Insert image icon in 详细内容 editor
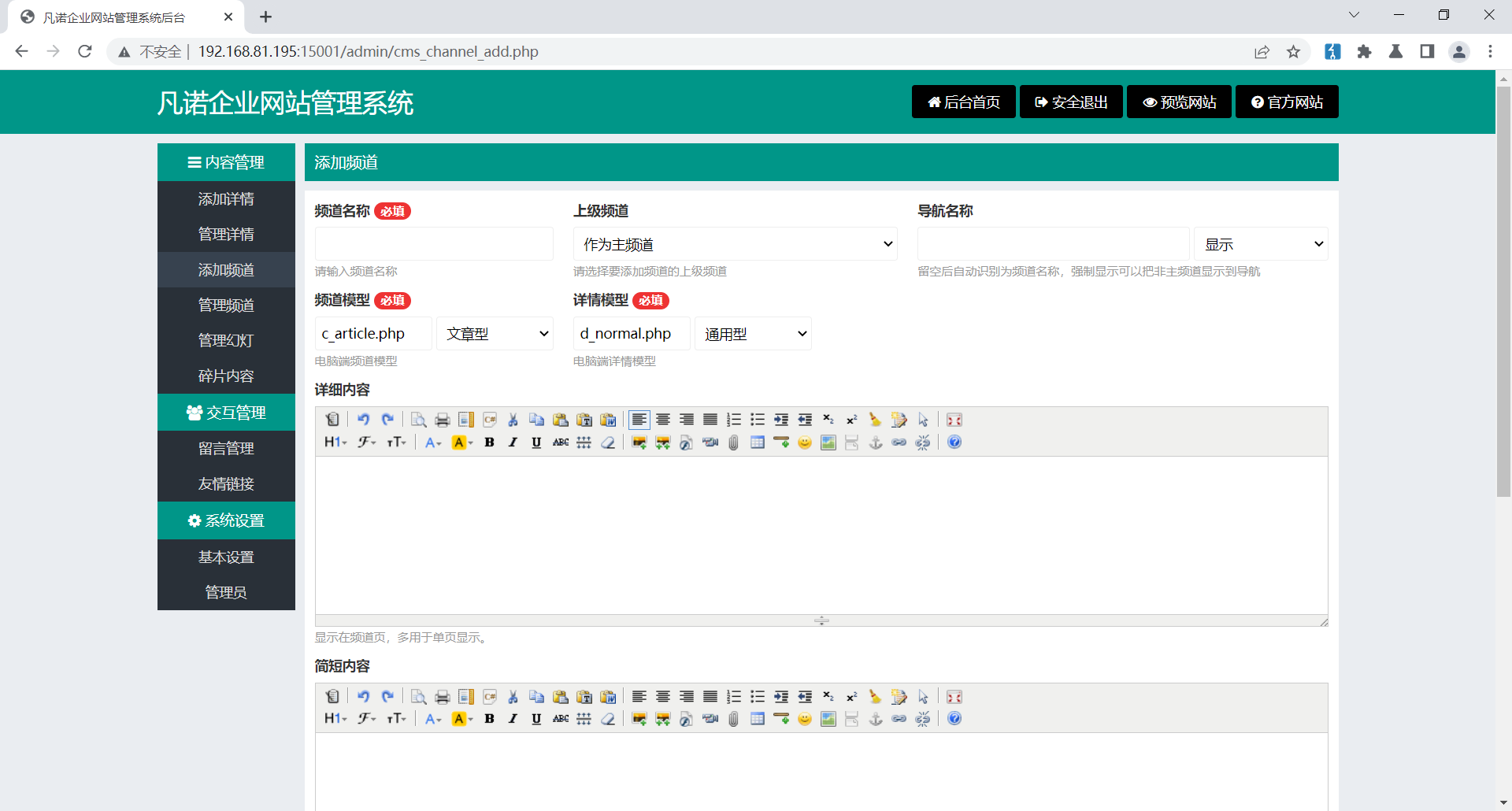The image size is (1512, 811). pos(639,443)
